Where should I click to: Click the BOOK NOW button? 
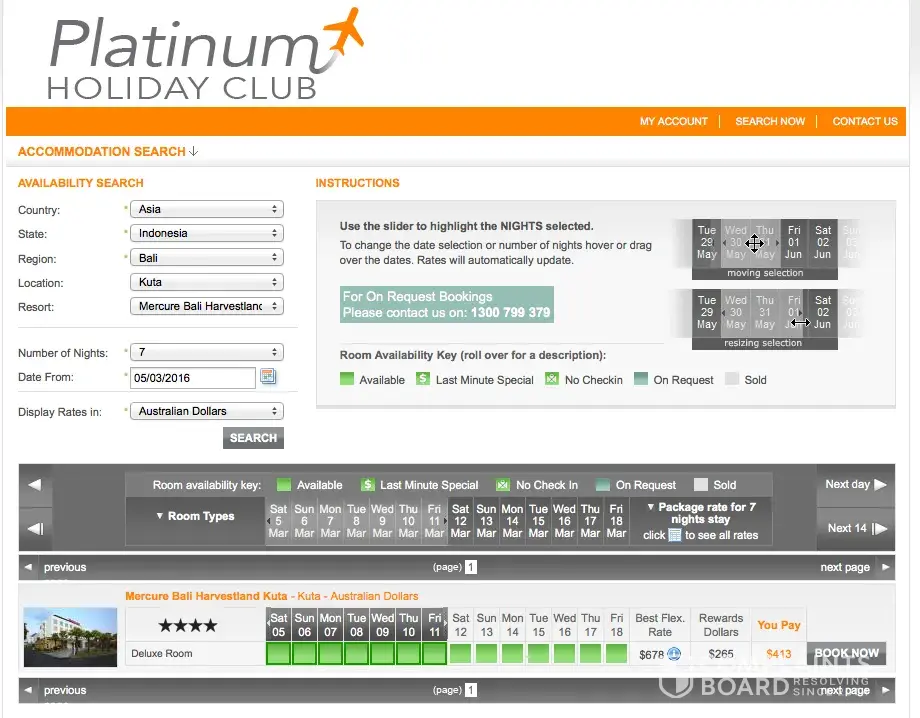point(845,654)
